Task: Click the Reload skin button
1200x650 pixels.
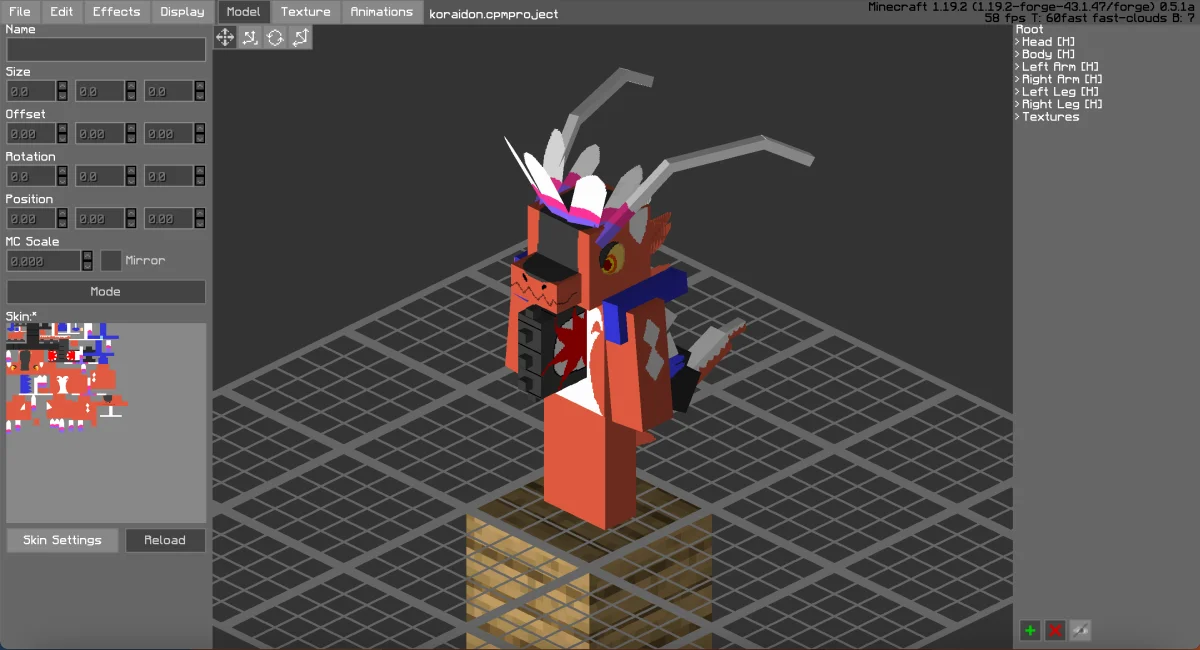Action: (165, 540)
